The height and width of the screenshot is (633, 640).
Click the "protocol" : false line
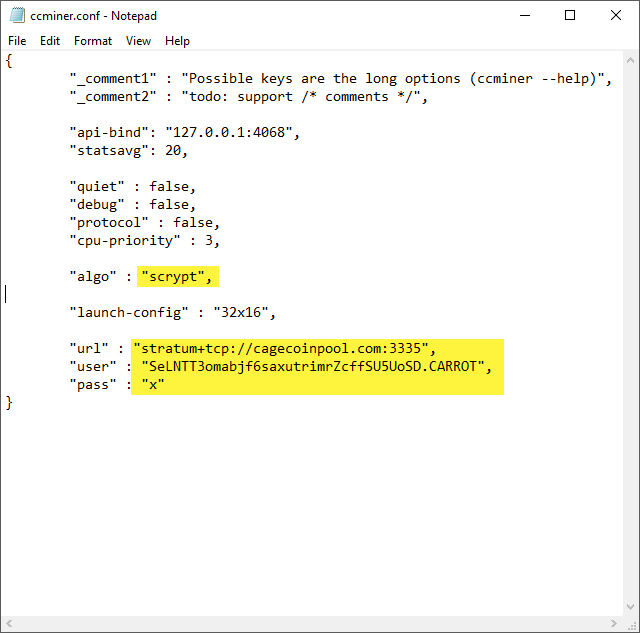[144, 222]
